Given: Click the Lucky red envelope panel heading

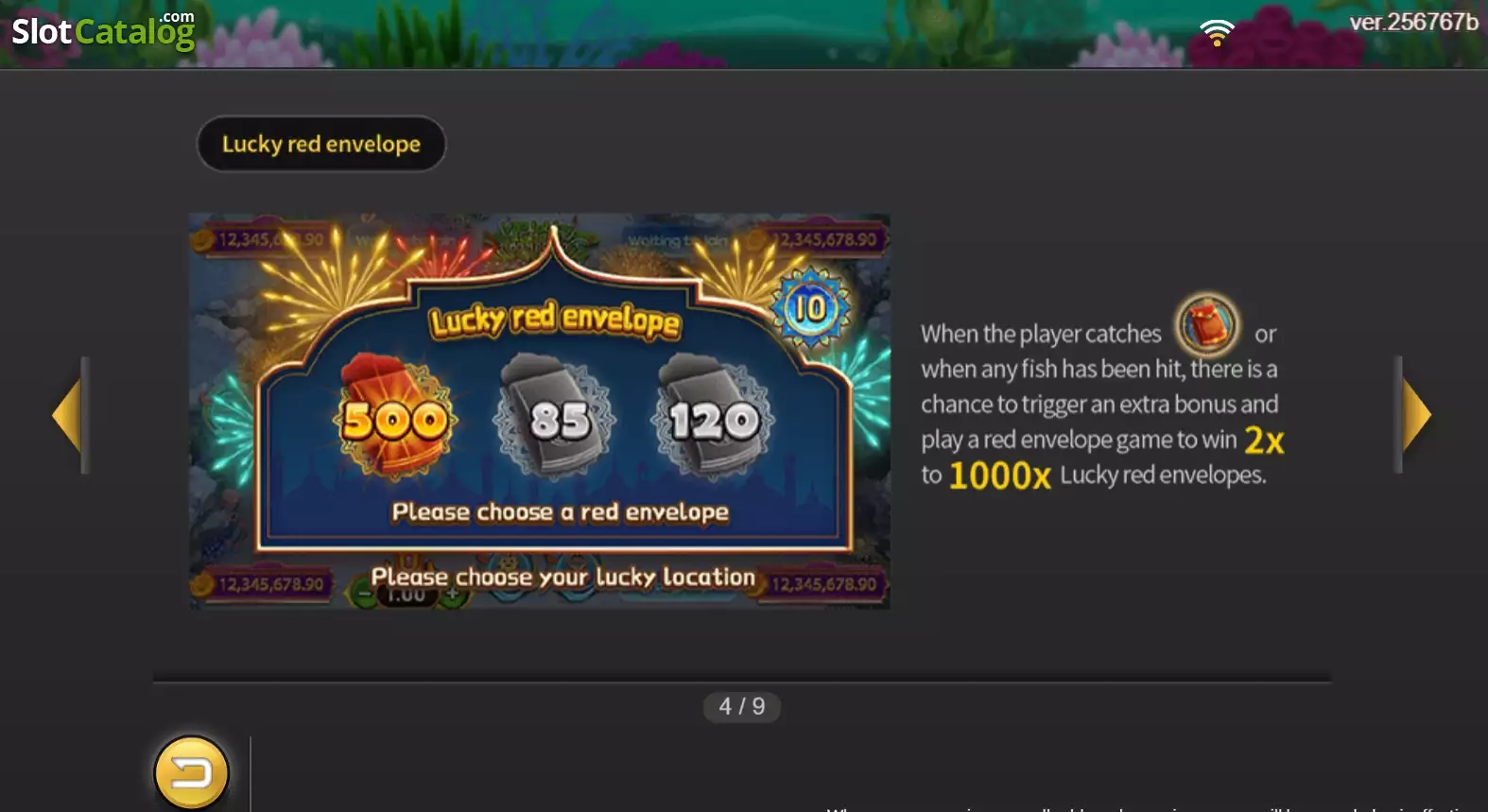Looking at the screenshot, I should 555,320.
